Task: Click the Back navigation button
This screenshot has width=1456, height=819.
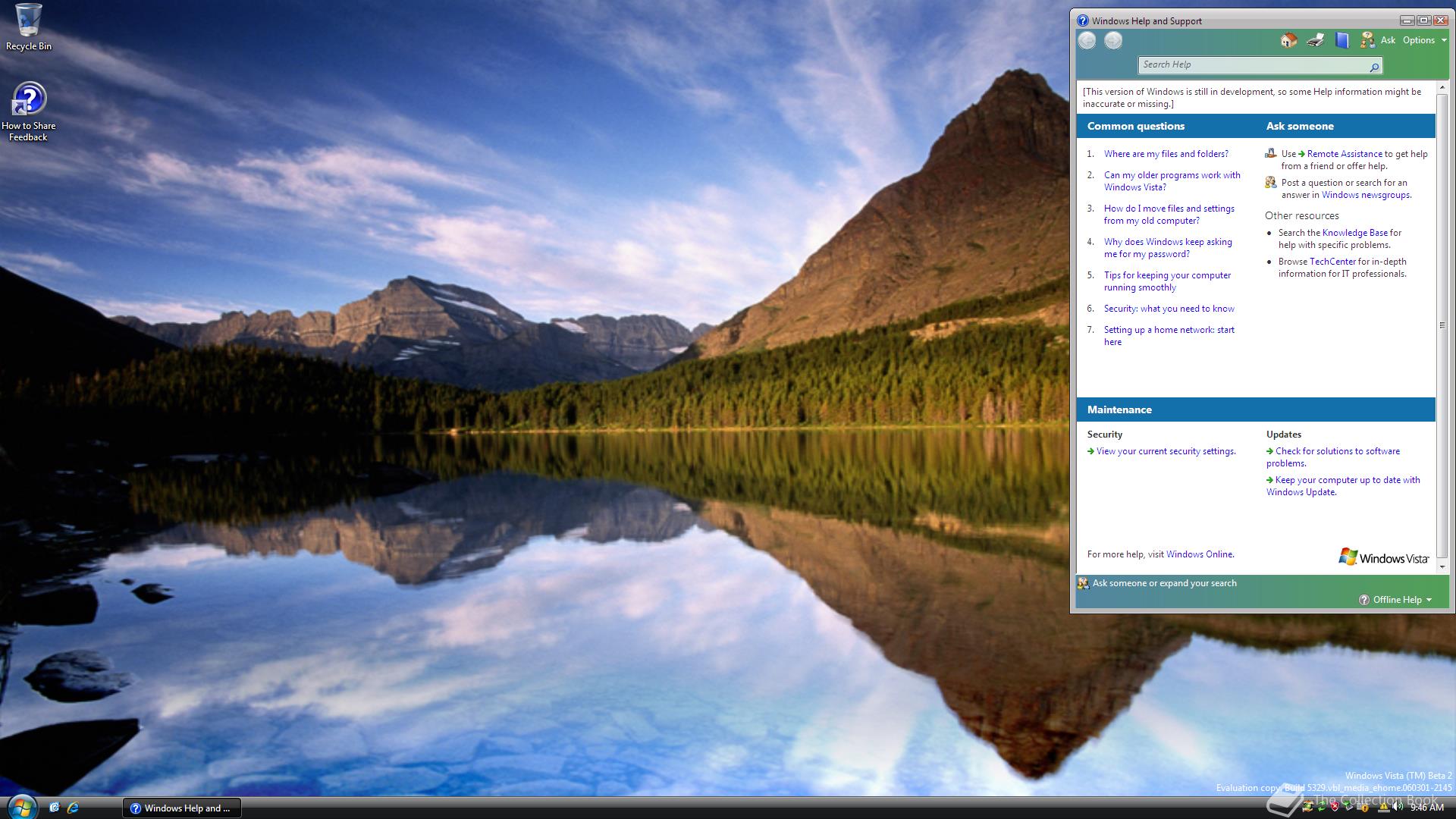Action: (x=1087, y=40)
